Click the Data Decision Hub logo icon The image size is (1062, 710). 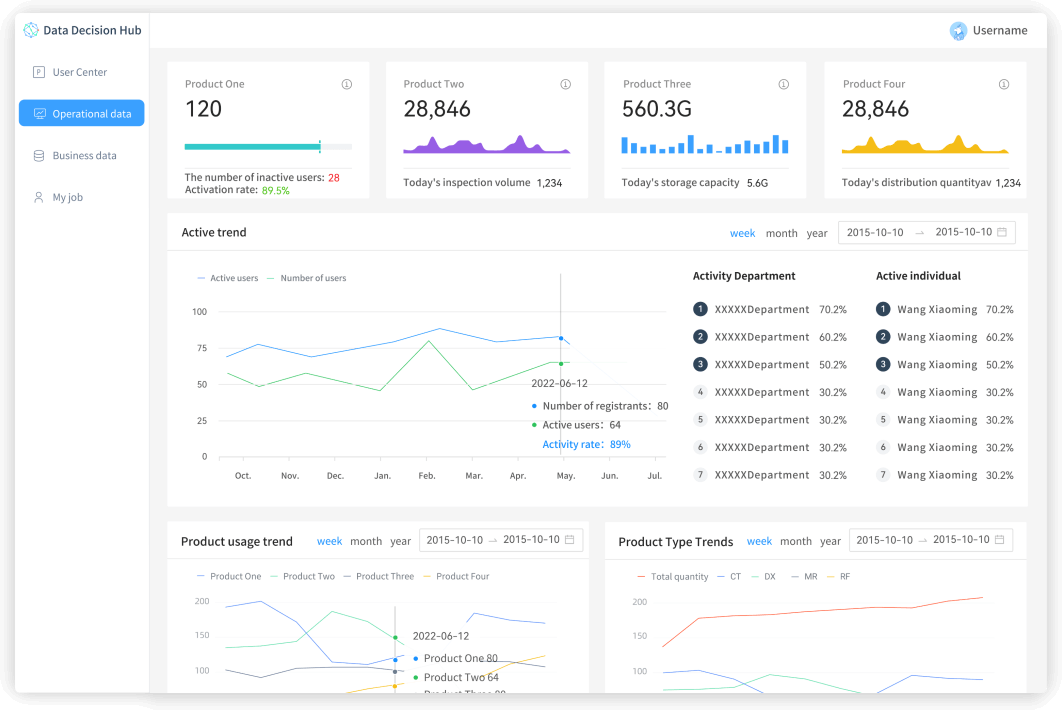(x=31, y=30)
